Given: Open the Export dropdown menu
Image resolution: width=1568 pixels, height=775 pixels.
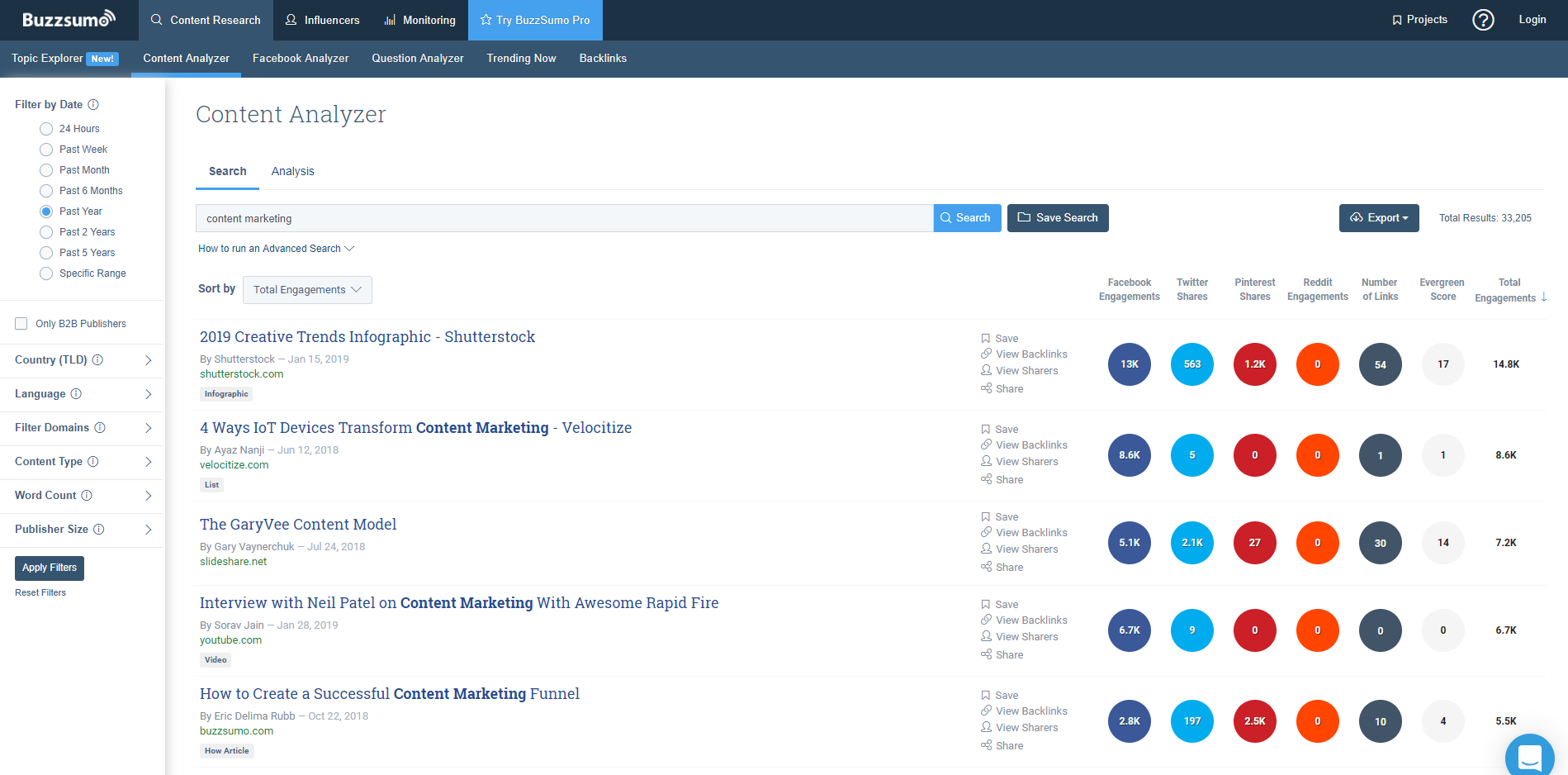Looking at the screenshot, I should [1379, 218].
